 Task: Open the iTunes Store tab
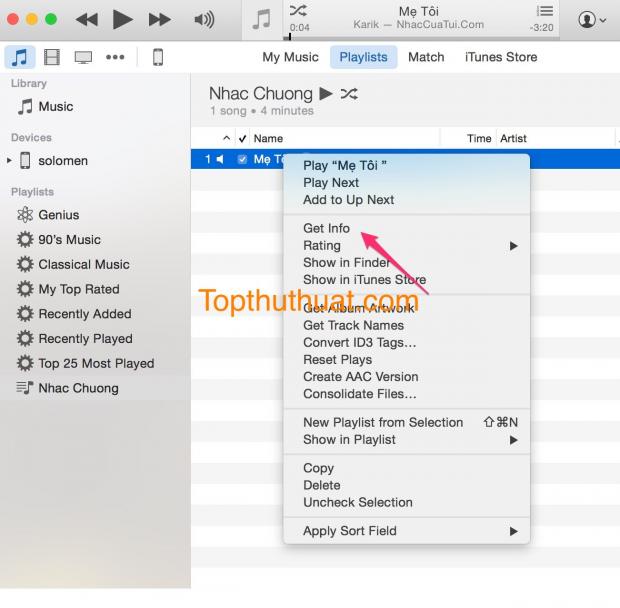500,57
